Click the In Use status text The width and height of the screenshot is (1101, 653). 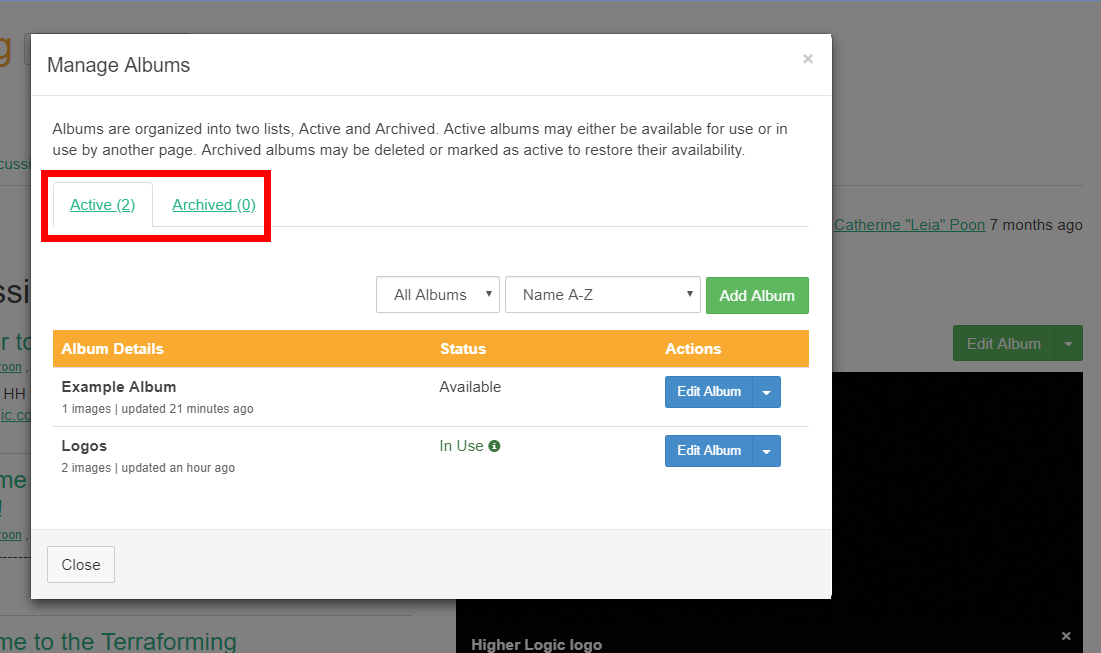point(461,446)
